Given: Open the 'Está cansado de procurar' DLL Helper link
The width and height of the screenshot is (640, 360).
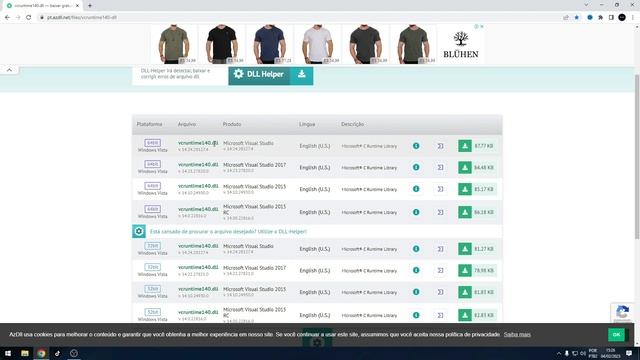Looking at the screenshot, I should point(228,231).
